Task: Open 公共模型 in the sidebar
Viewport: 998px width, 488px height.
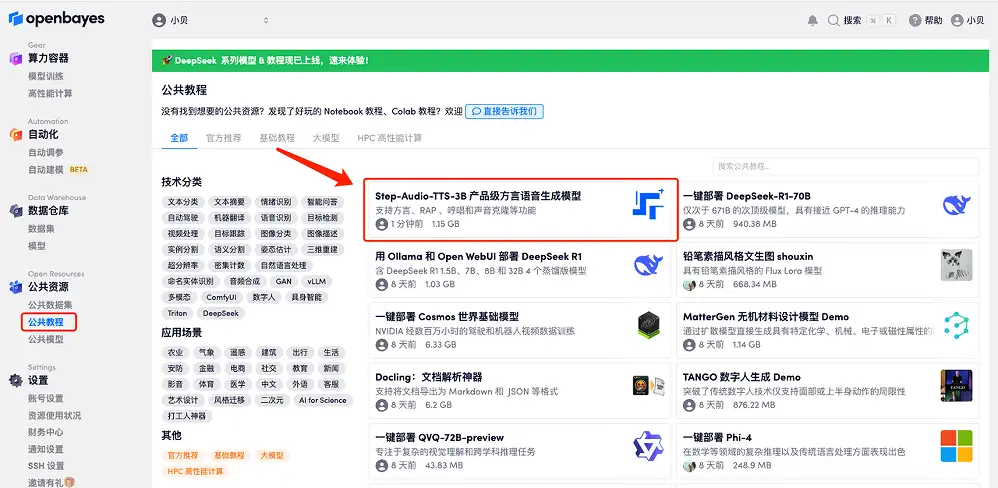Action: (46, 339)
